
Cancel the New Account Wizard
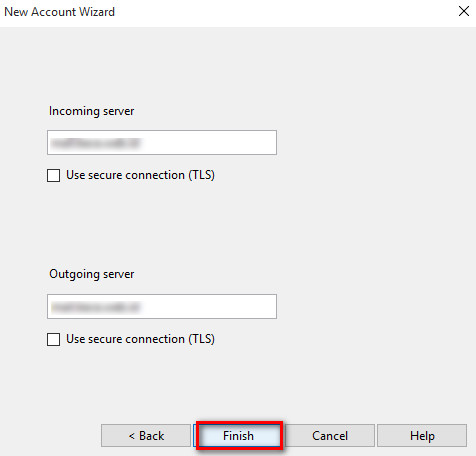click(x=330, y=435)
